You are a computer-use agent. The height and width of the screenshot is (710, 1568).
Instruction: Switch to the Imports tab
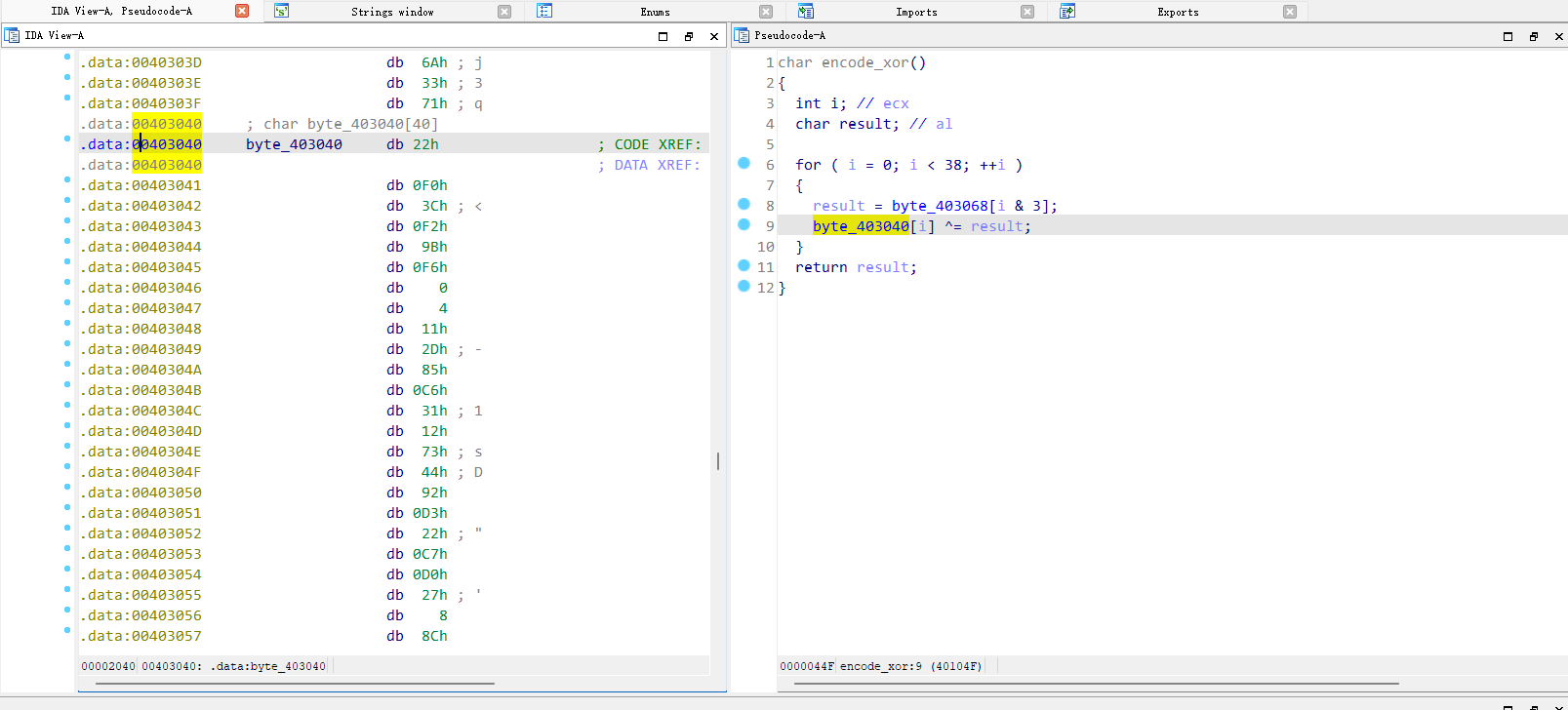pyautogui.click(x=916, y=12)
